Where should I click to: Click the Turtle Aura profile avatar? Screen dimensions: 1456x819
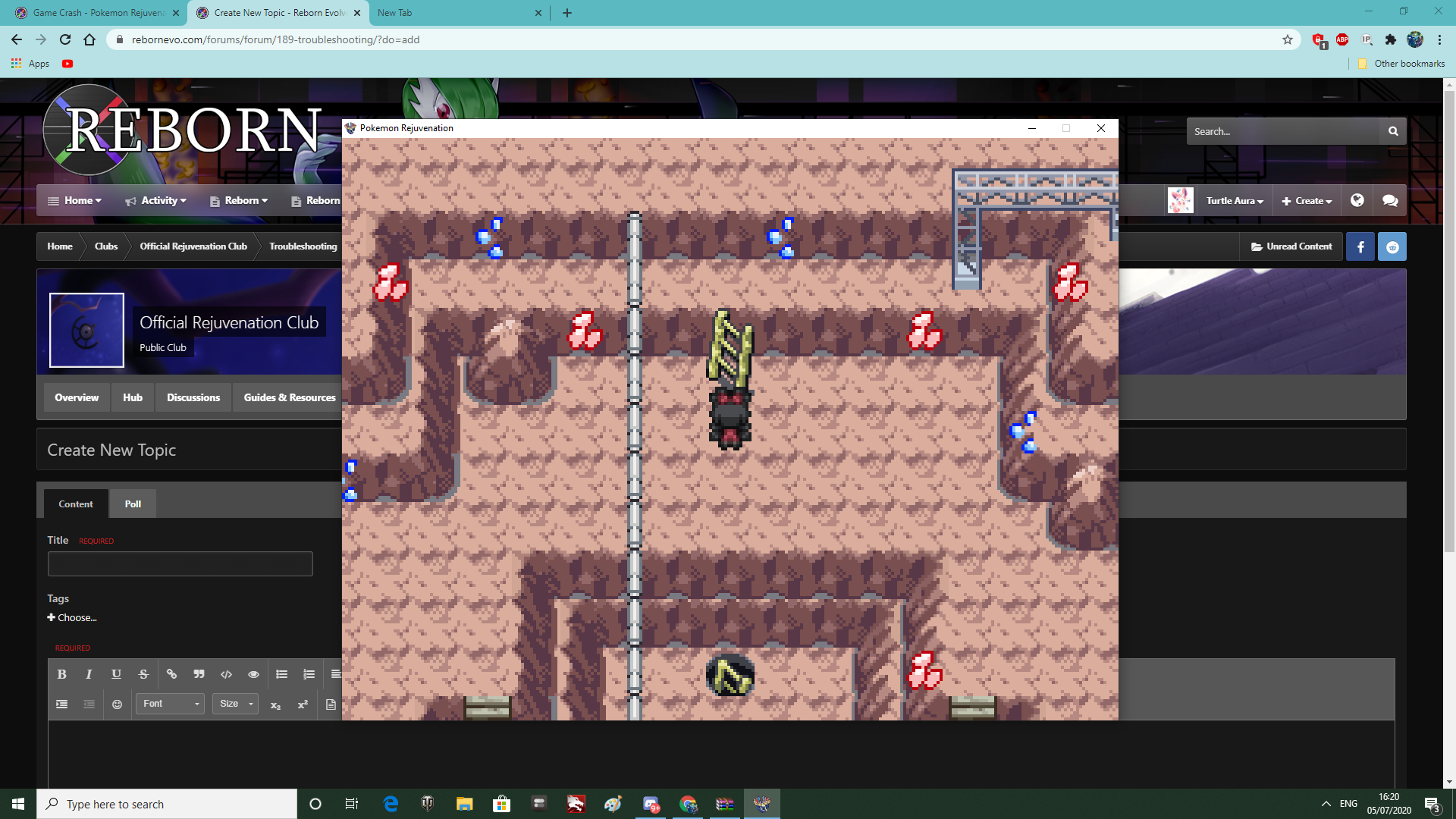[x=1181, y=200]
